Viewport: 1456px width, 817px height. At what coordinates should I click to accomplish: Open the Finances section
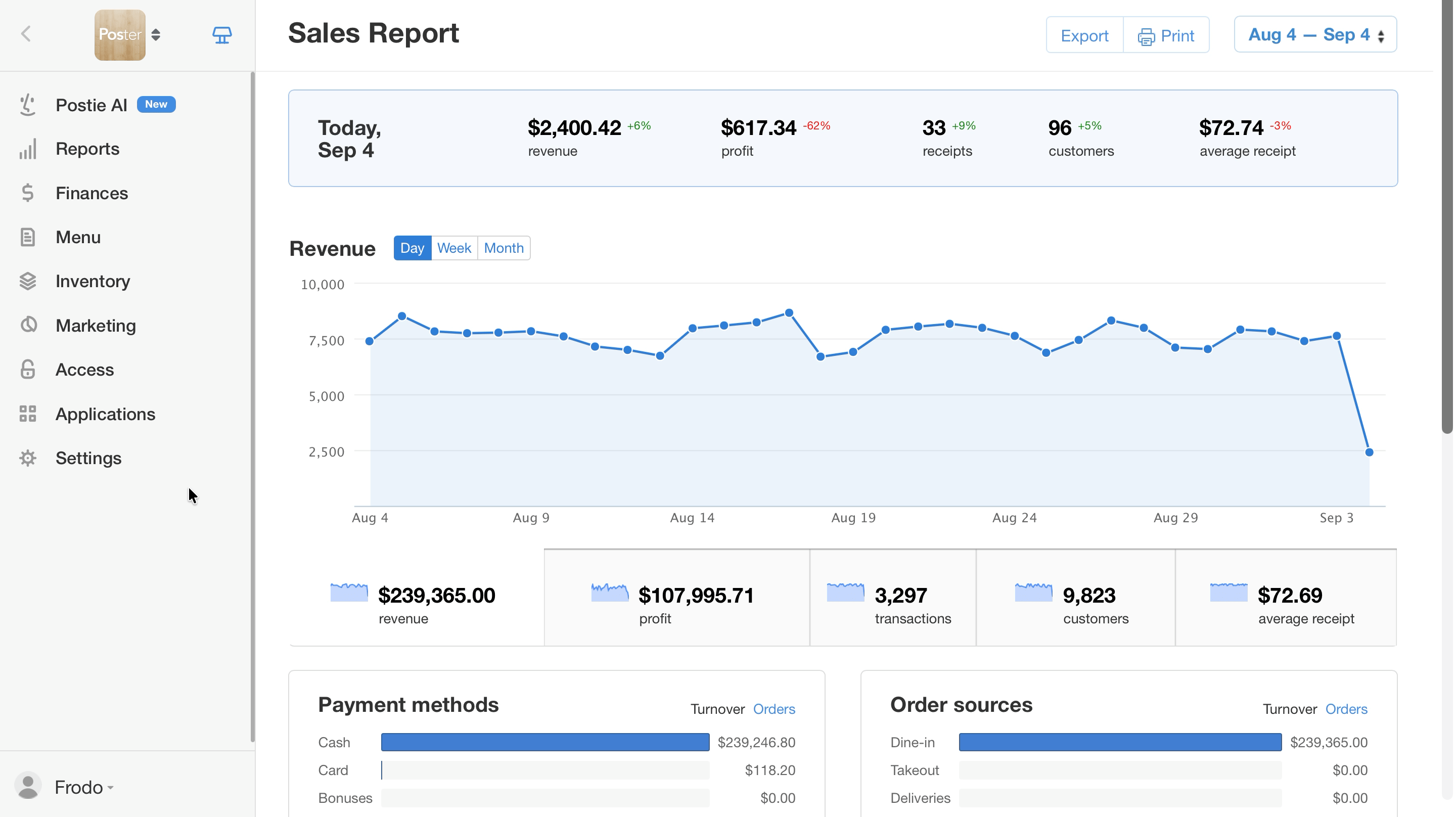pyautogui.click(x=92, y=193)
